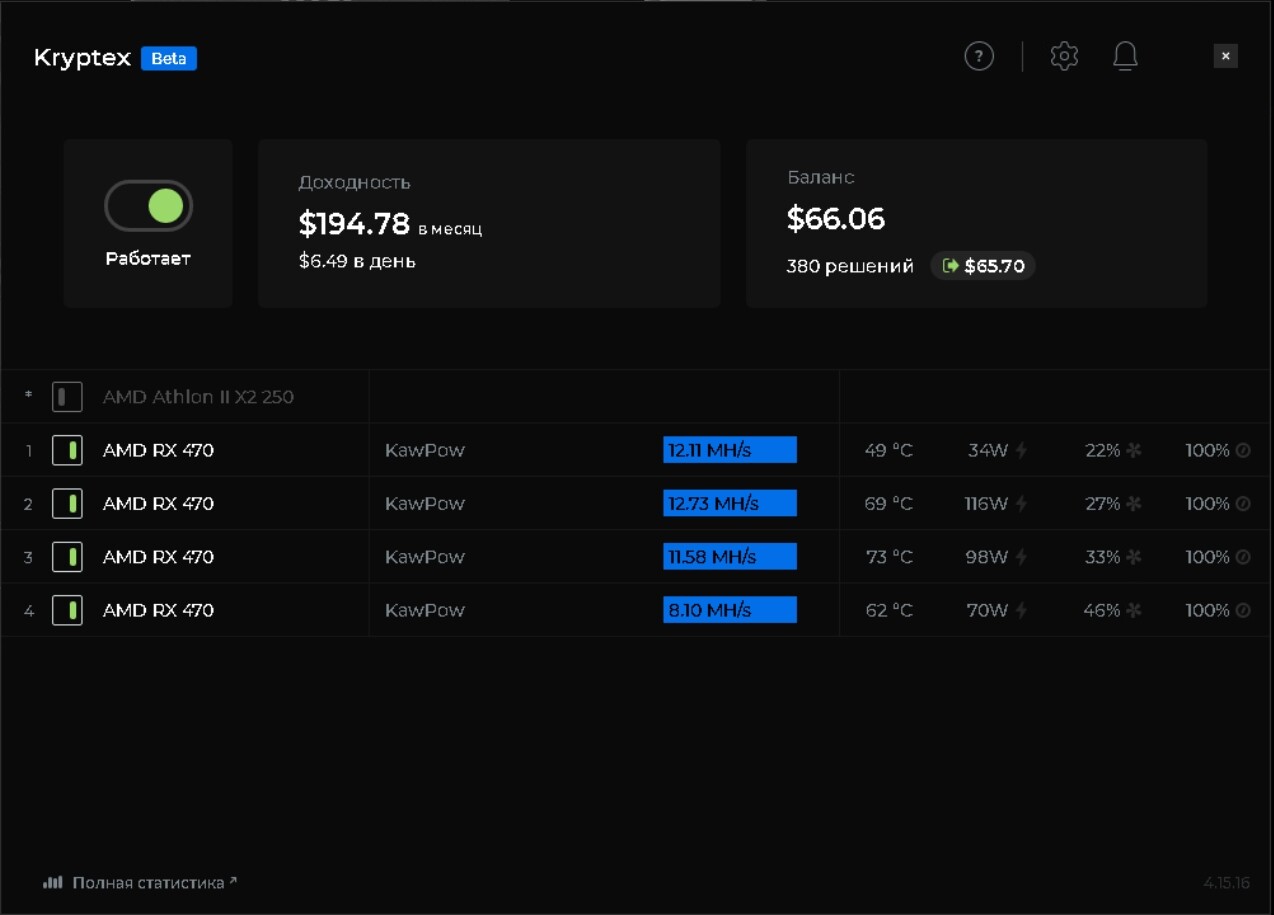
Task: Click the 22% fan speed value
Action: click(1102, 451)
